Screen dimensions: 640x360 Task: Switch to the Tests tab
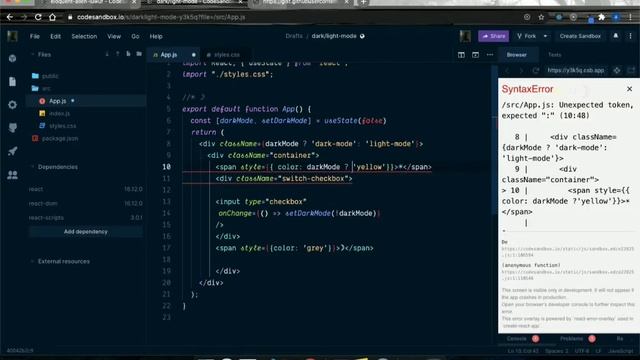point(554,55)
